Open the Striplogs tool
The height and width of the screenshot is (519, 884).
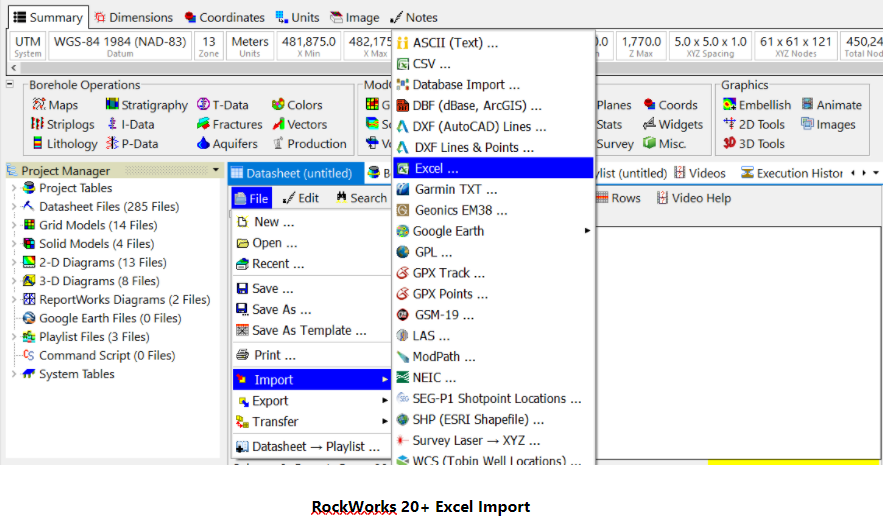pyautogui.click(x=63, y=124)
